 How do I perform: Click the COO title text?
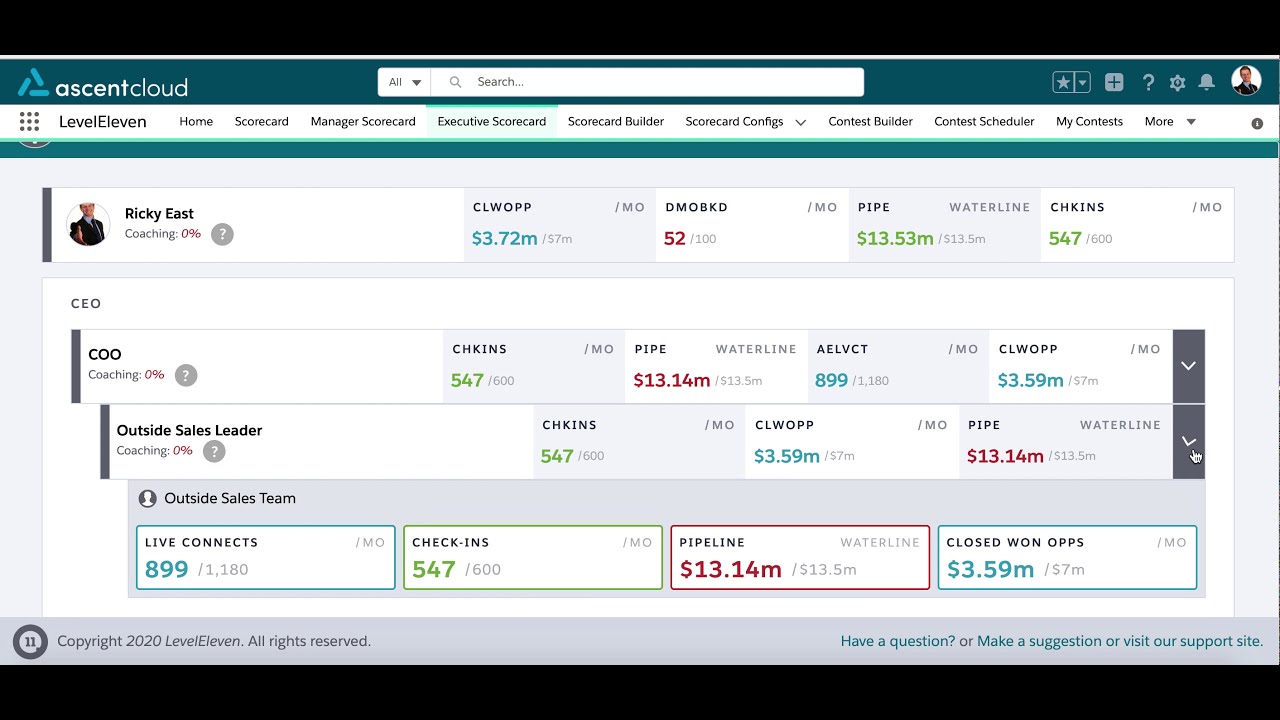pos(105,354)
